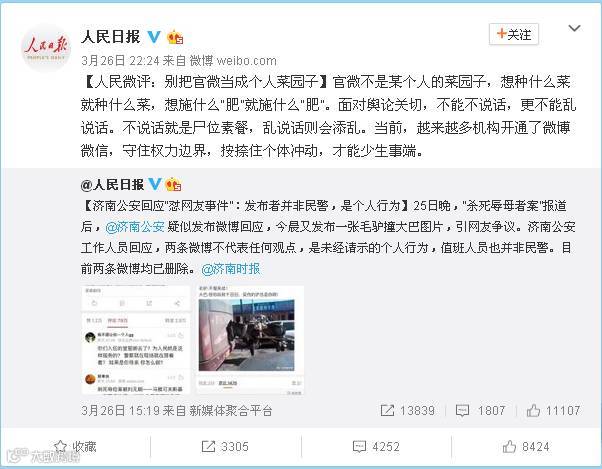The height and width of the screenshot is (469, 602).
Task: Follow the account with +关注 button
Action: click(514, 34)
